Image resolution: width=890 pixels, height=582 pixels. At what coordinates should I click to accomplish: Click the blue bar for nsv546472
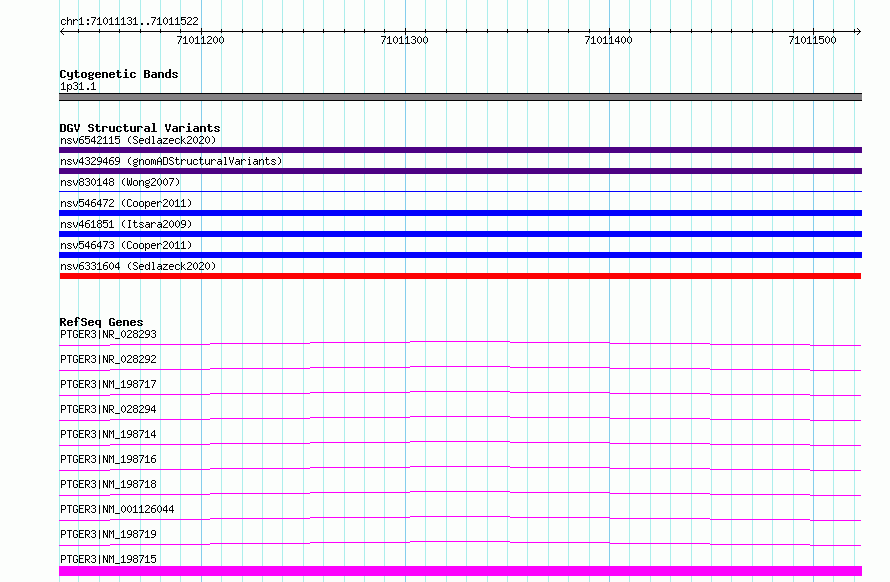(460, 213)
